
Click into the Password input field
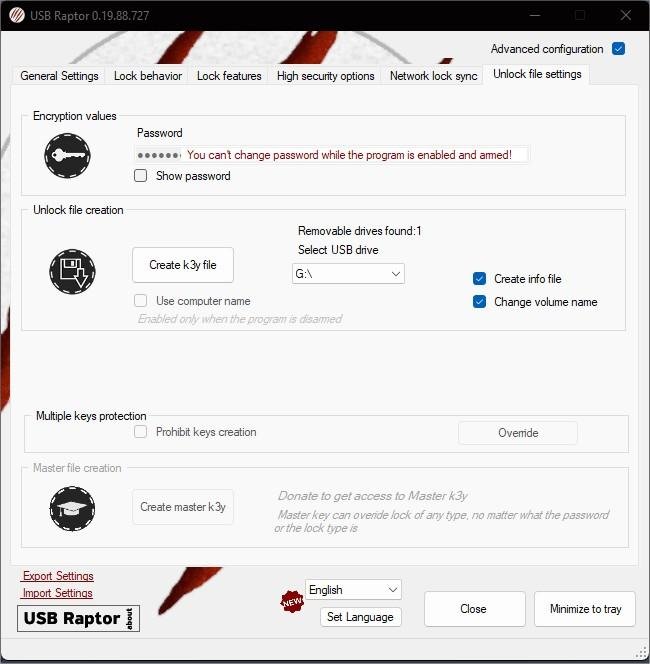coord(331,155)
